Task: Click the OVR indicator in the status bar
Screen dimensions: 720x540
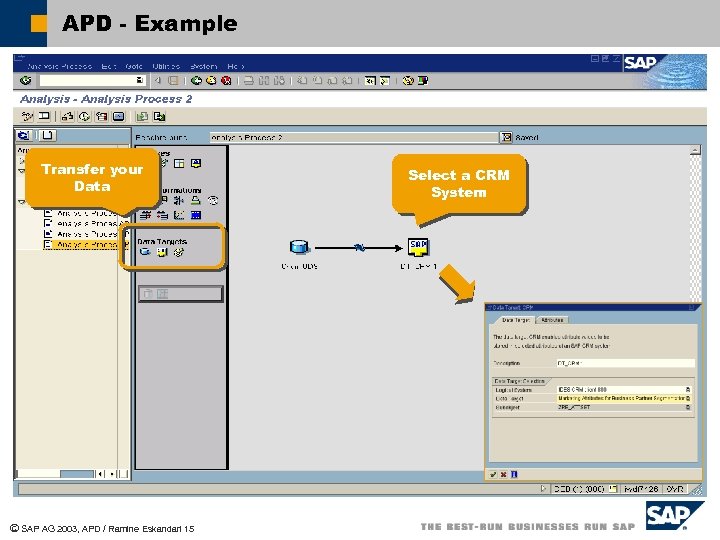Action: [675, 489]
